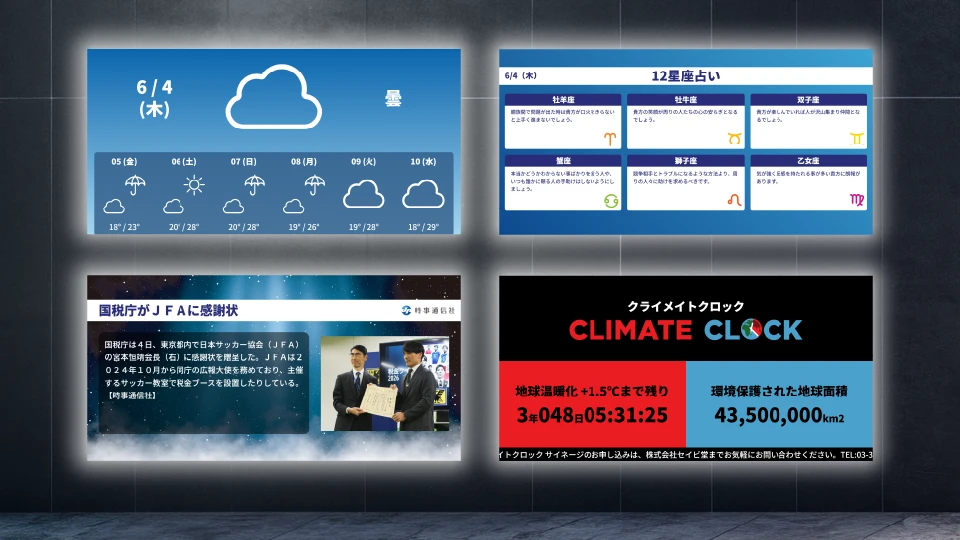This screenshot has height=540, width=960.
Task: Click the large cloud icon in today's weather
Action: click(x=274, y=97)
